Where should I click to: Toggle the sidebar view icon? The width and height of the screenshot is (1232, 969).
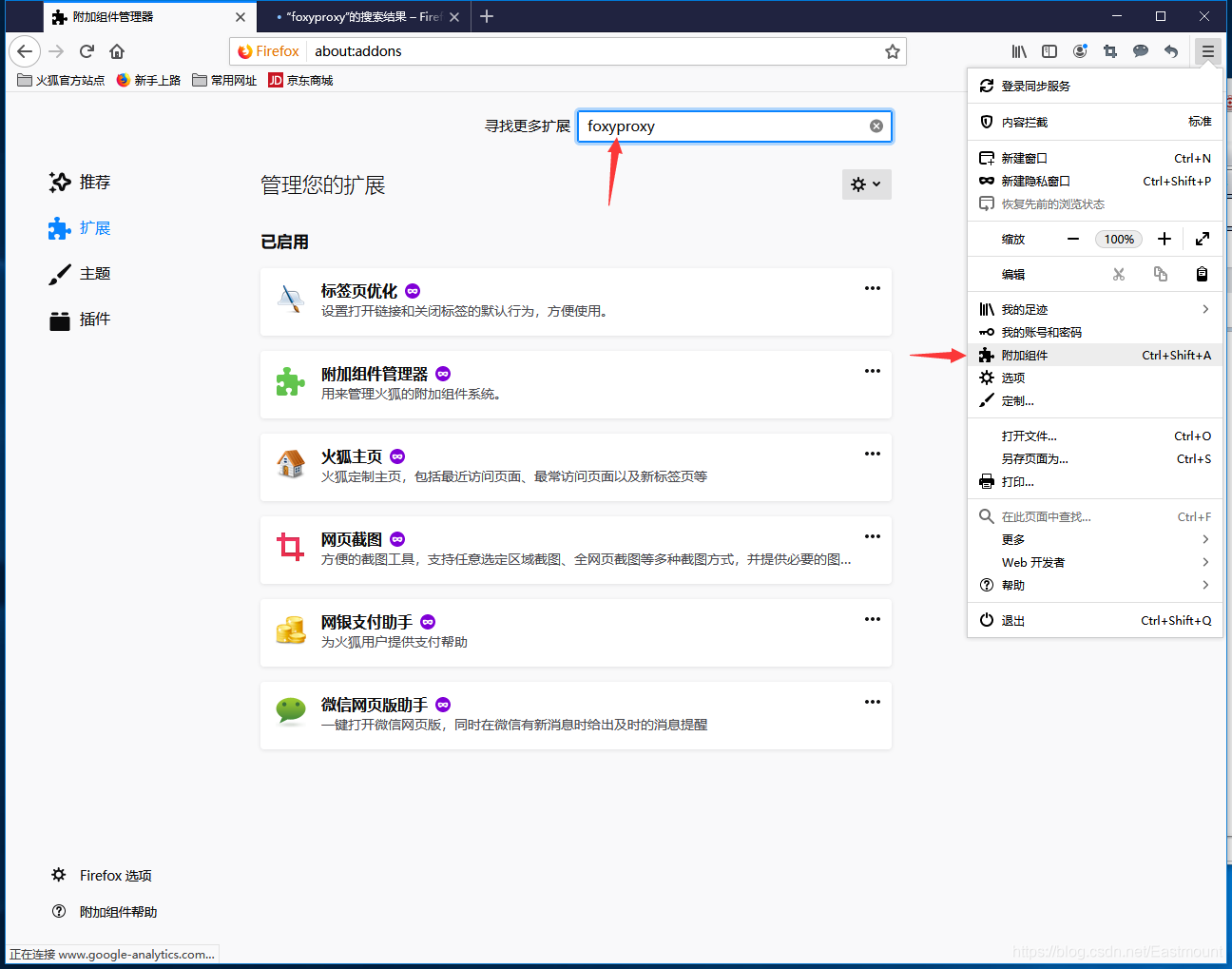(1049, 51)
